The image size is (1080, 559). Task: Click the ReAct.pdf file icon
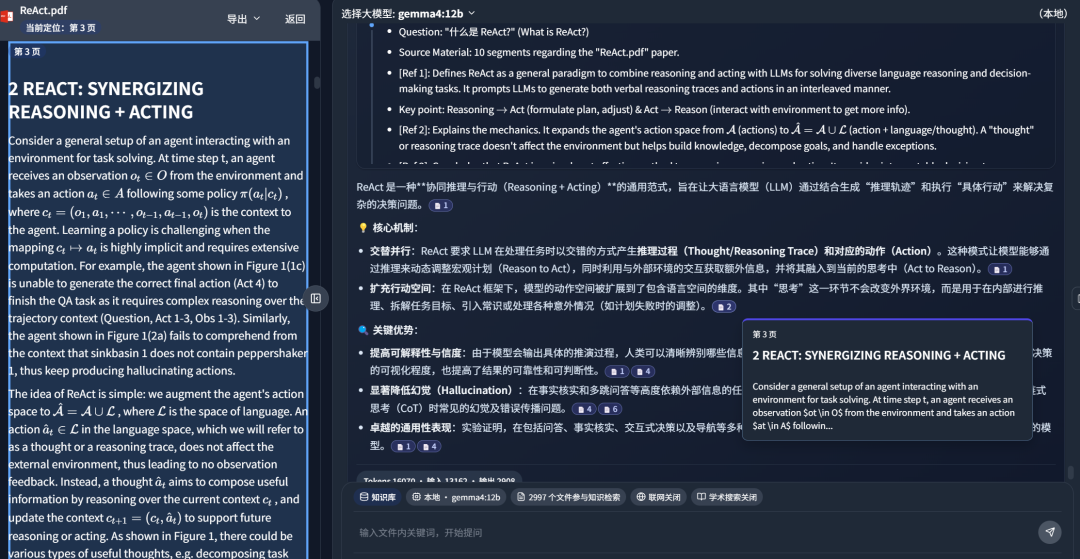[x=7, y=17]
